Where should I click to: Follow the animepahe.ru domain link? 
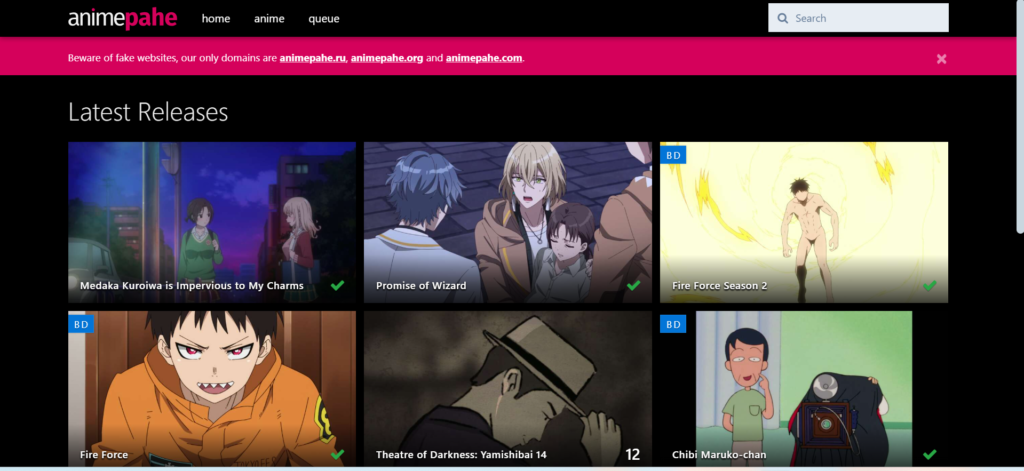pyautogui.click(x=312, y=58)
